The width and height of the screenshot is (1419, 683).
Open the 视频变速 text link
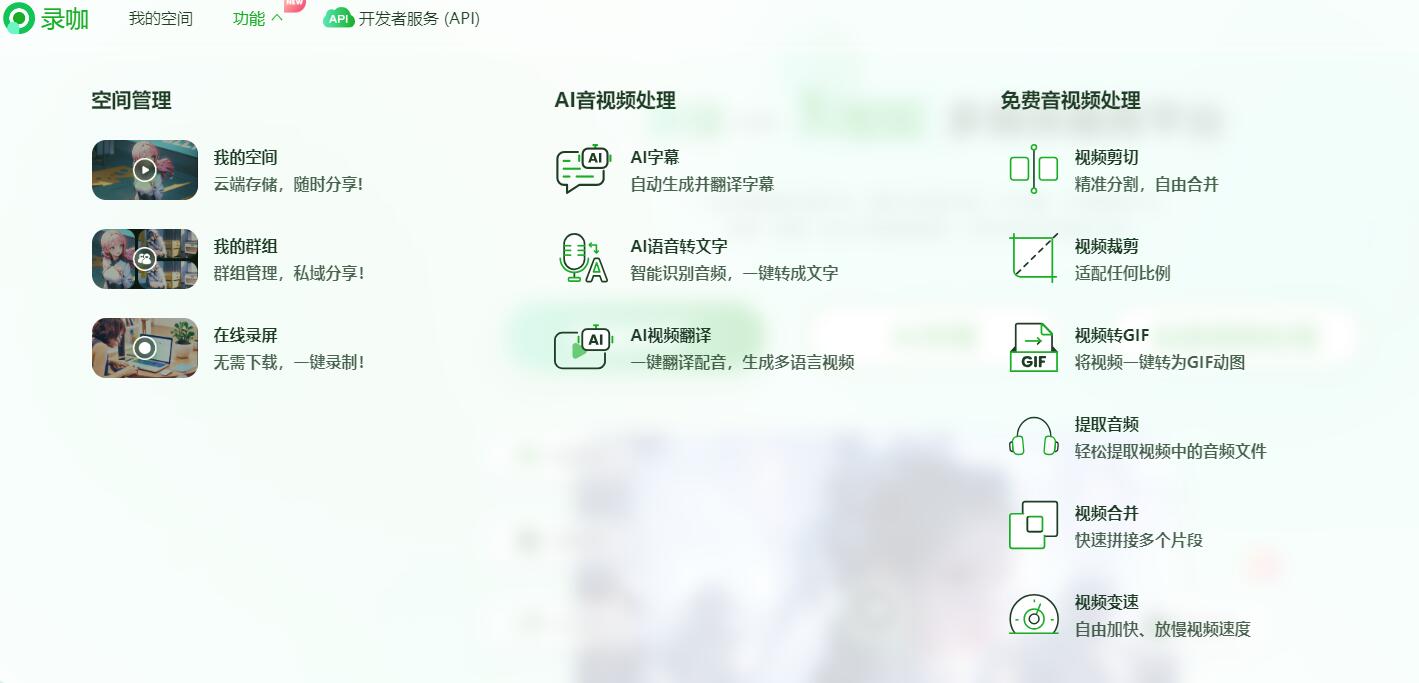(x=1107, y=602)
